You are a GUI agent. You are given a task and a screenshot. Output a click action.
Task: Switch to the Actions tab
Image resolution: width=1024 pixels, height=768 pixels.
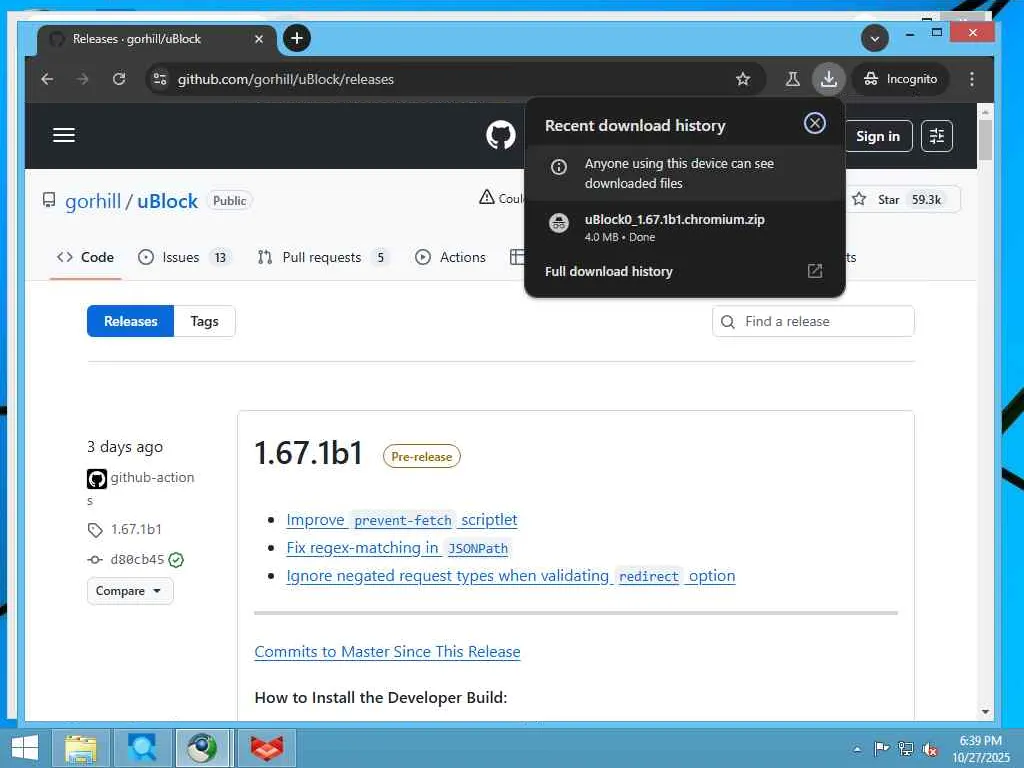coord(451,257)
